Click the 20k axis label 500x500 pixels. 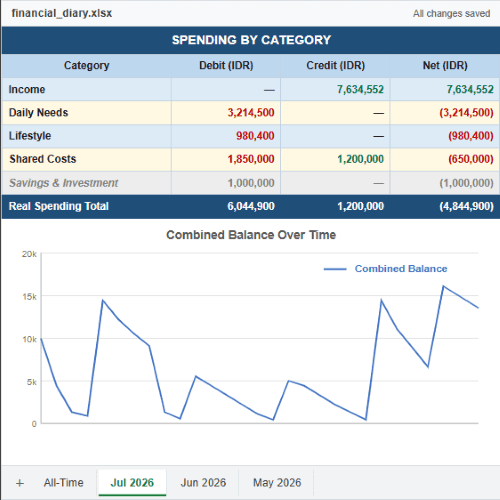click(29, 254)
